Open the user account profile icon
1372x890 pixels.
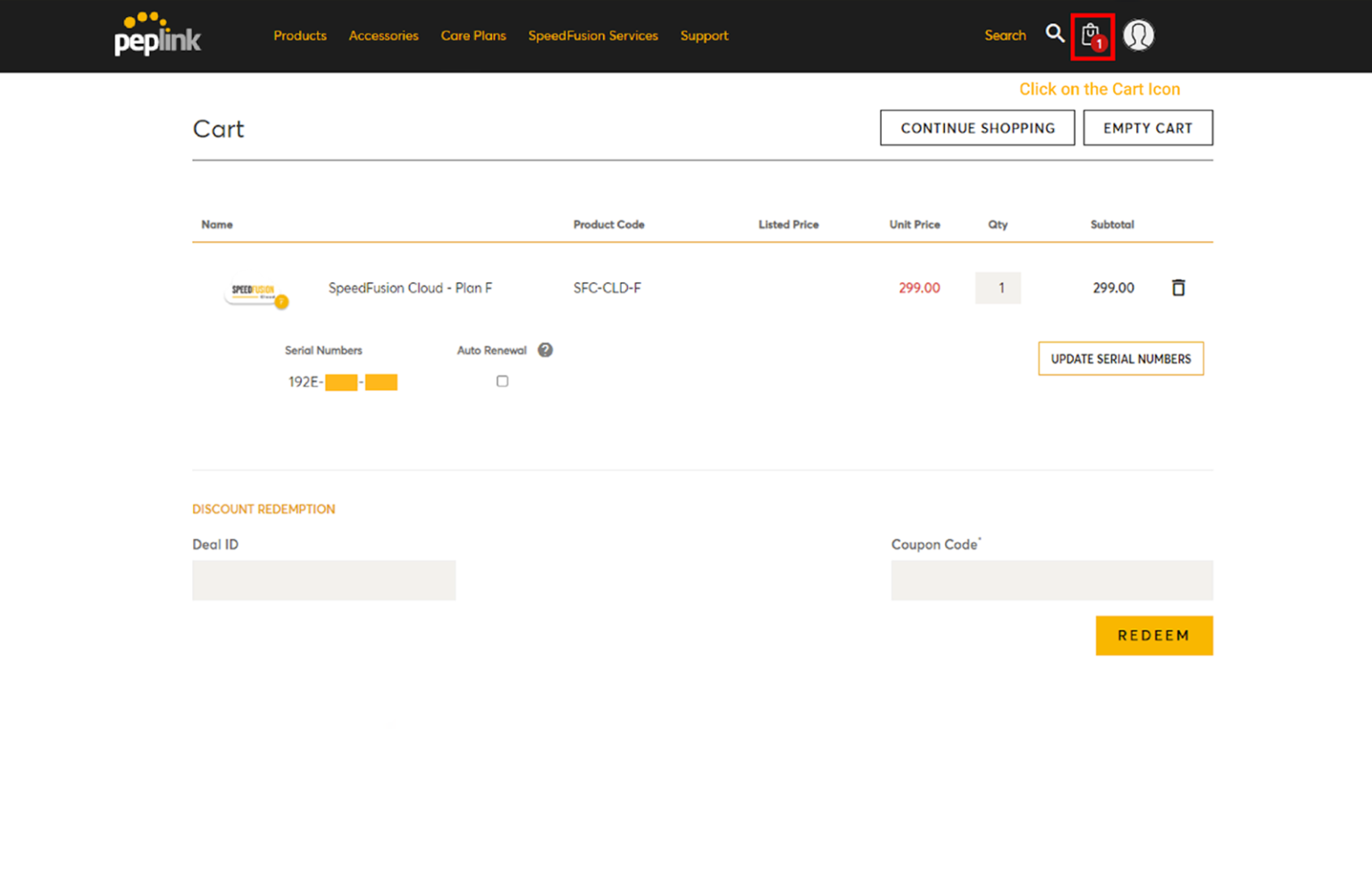pos(1138,35)
